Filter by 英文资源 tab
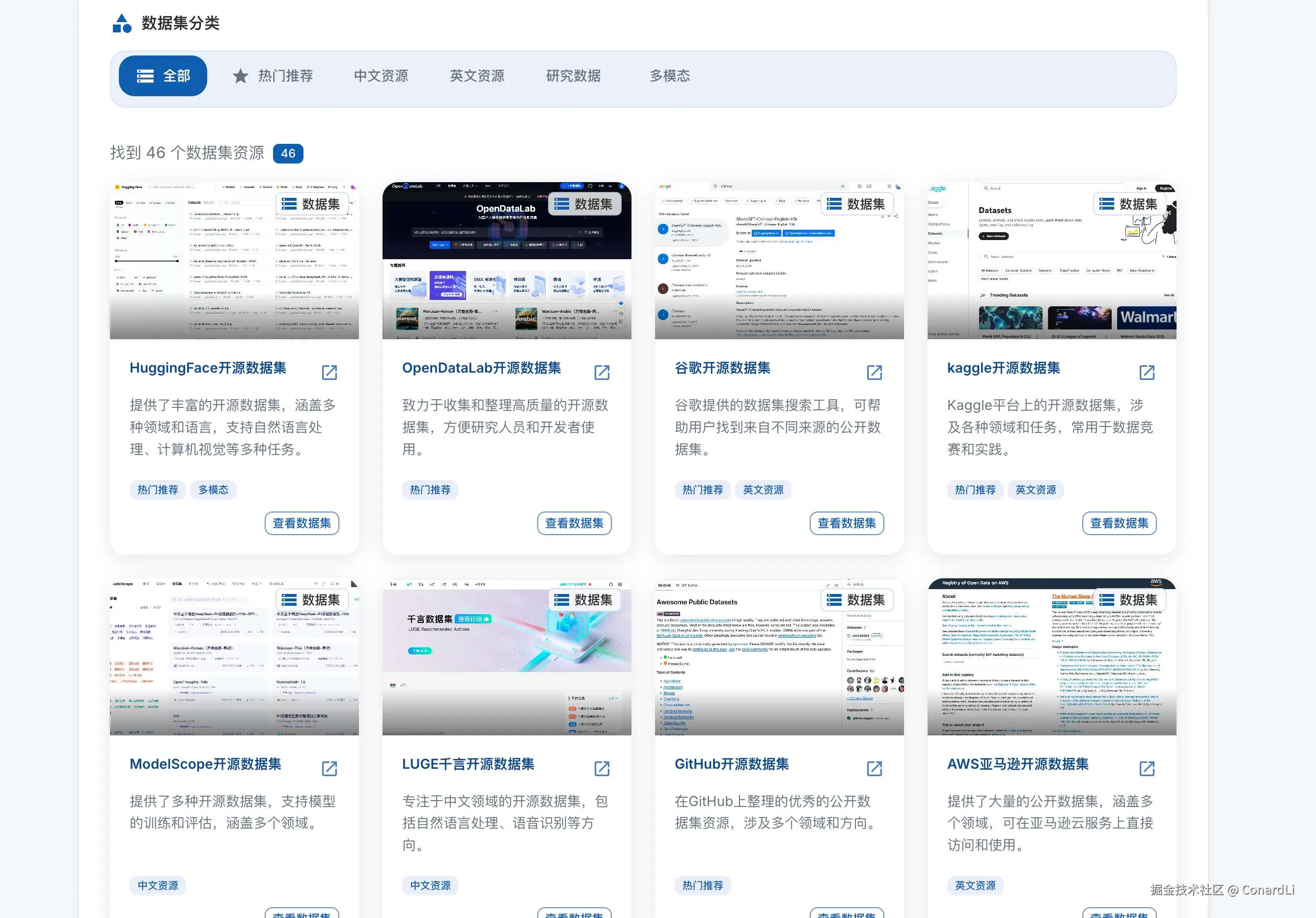This screenshot has width=1316, height=918. tap(477, 76)
